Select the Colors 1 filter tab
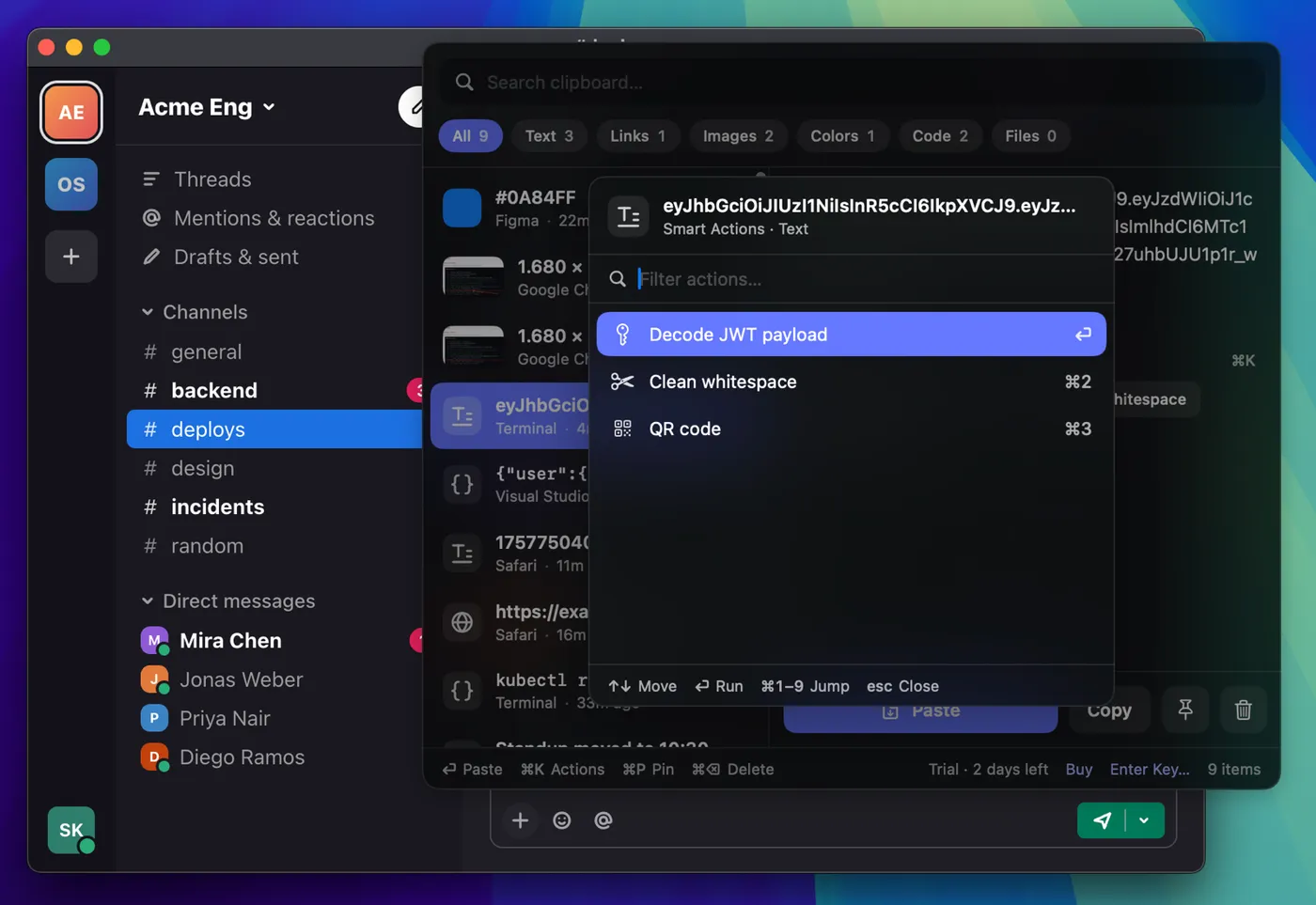Image resolution: width=1316 pixels, height=905 pixels. click(x=842, y=136)
